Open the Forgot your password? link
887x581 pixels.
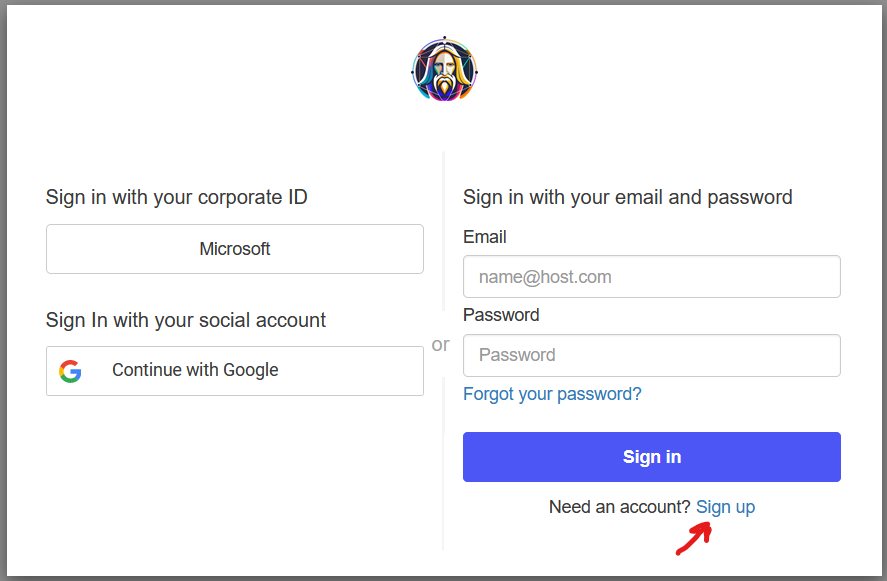pos(552,394)
